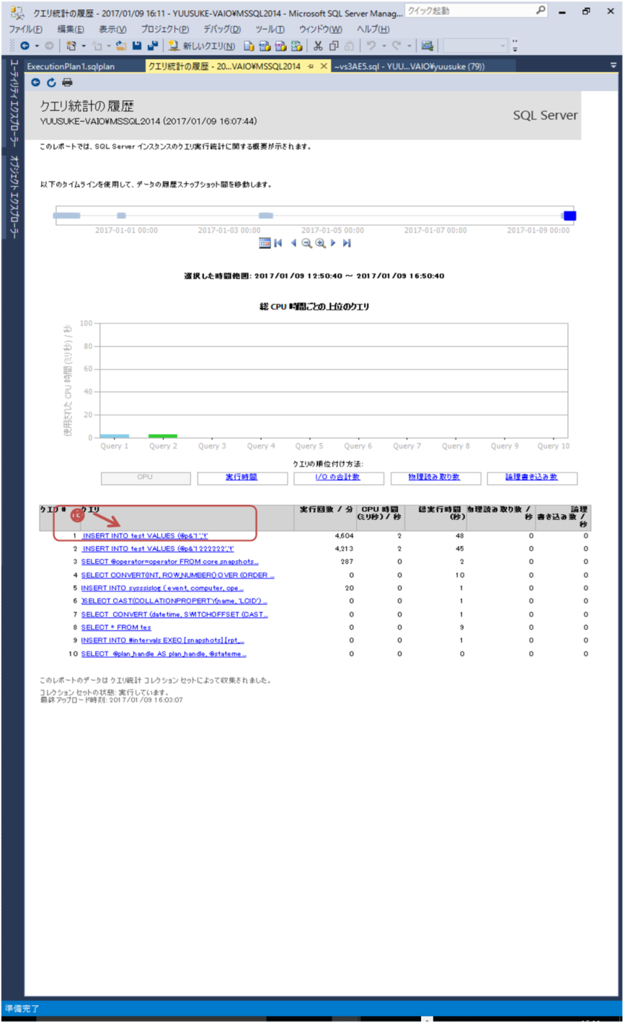Screen dimensions: 625x1024
Task: Open the デバッグ(D) menu
Action: click(x=222, y=29)
